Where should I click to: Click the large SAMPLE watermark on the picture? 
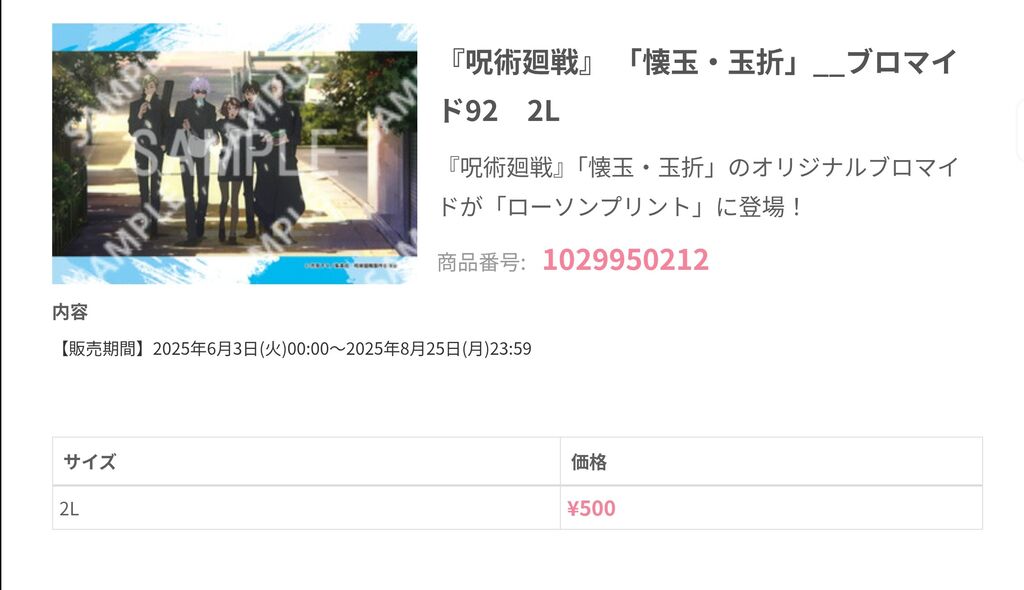pyautogui.click(x=235, y=154)
